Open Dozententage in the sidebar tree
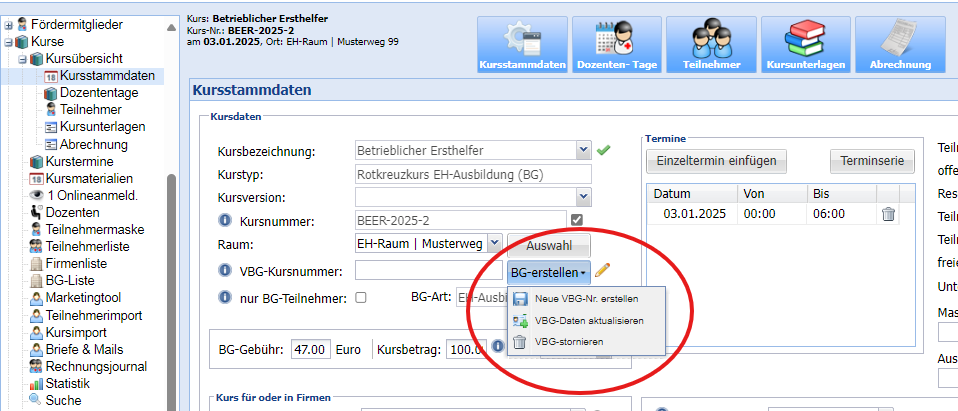This screenshot has width=958, height=411. tap(98, 92)
